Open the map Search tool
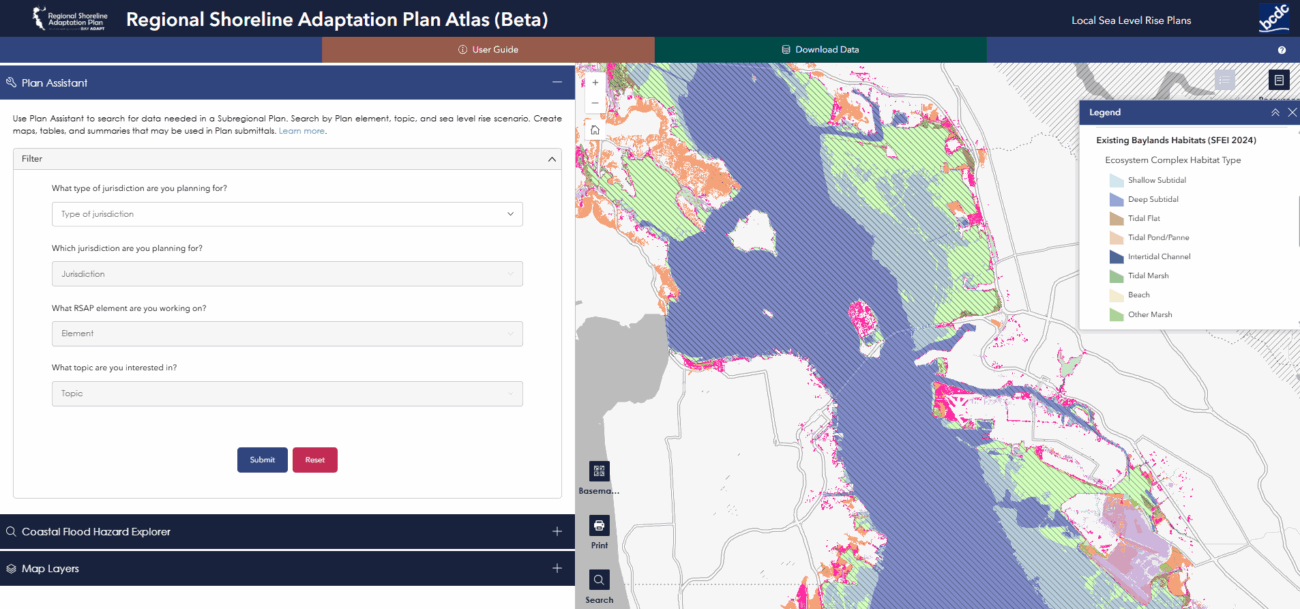This screenshot has width=1300, height=609. 599,580
